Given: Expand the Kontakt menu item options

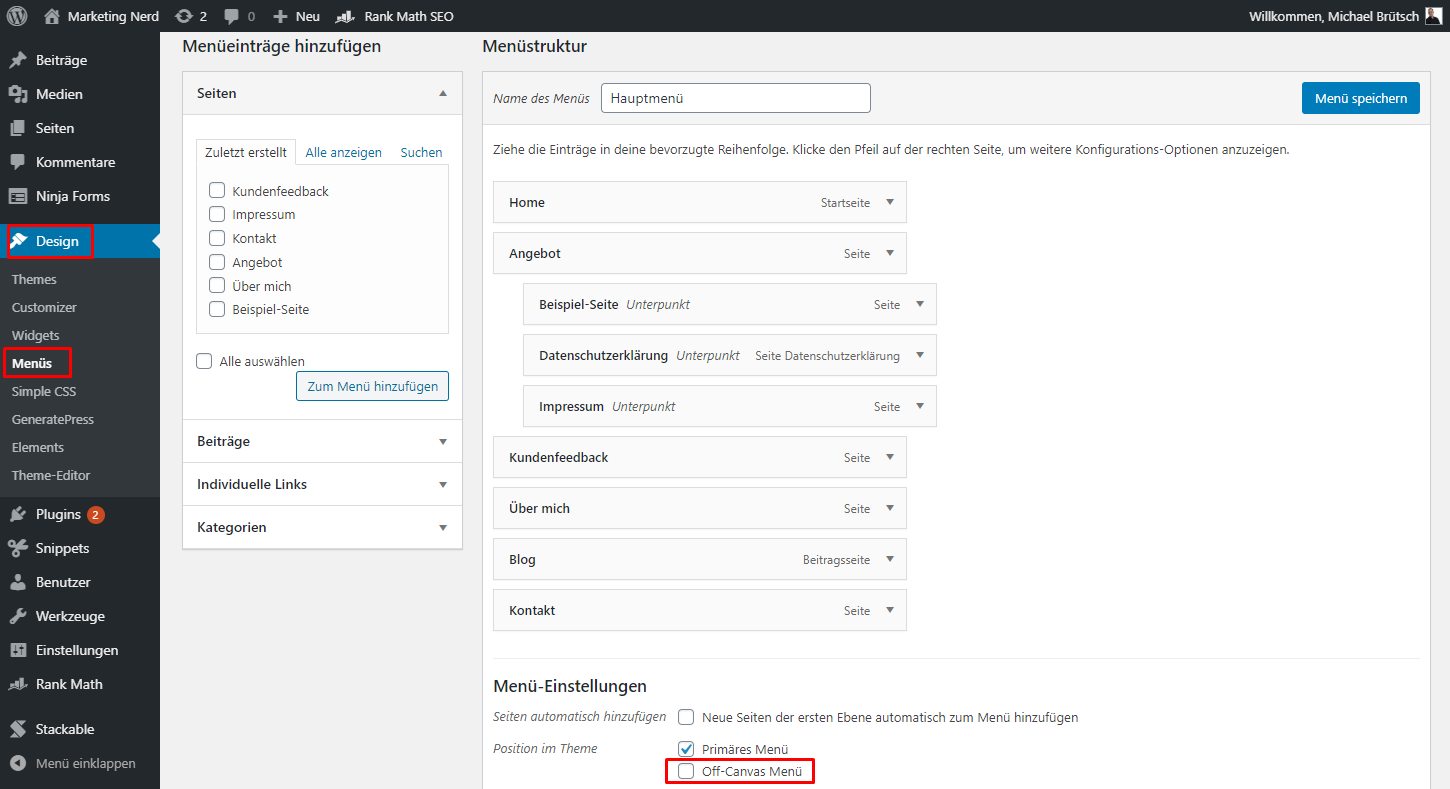Looking at the screenshot, I should tap(890, 610).
